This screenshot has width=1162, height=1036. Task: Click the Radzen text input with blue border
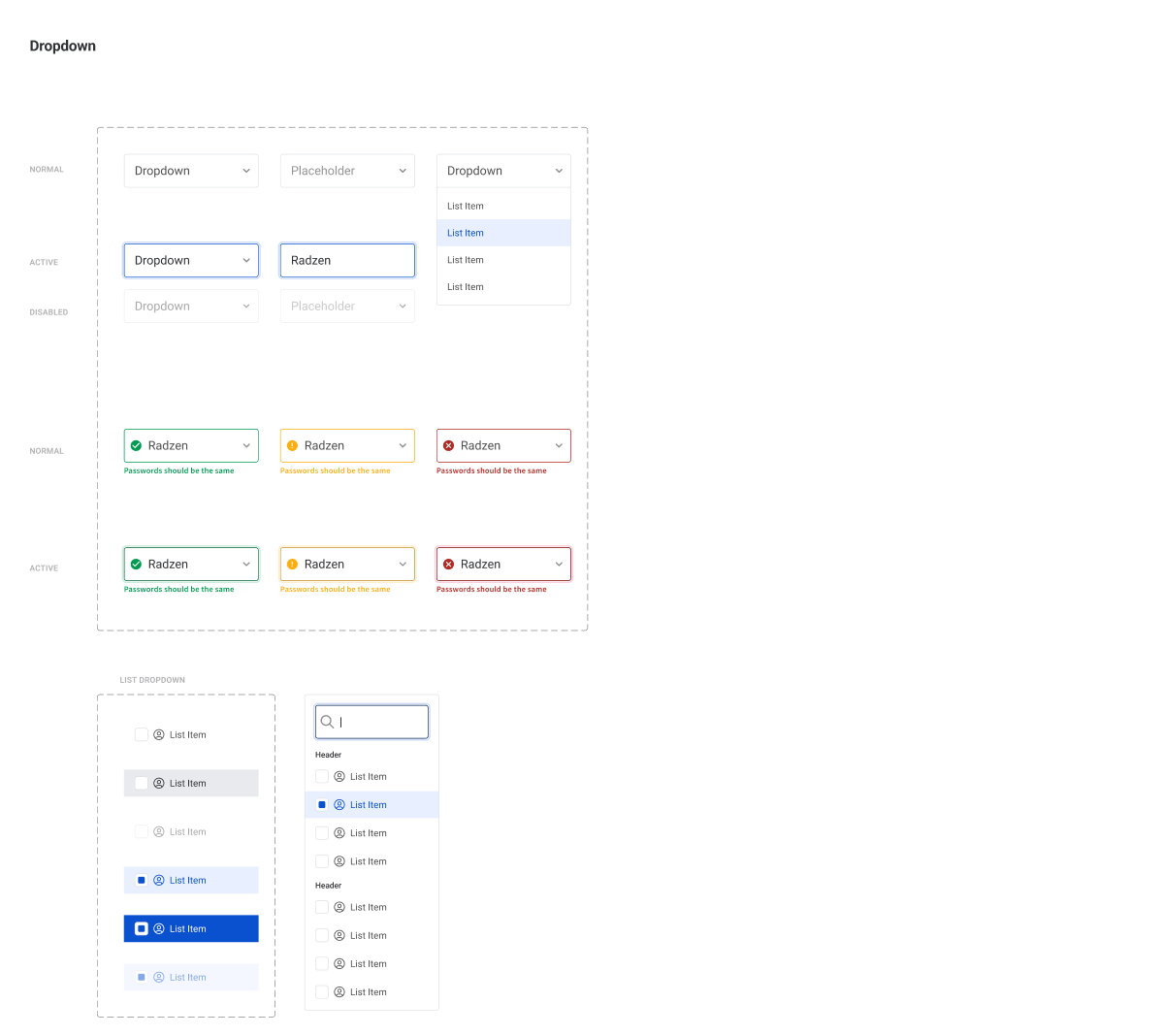pyautogui.click(x=347, y=260)
